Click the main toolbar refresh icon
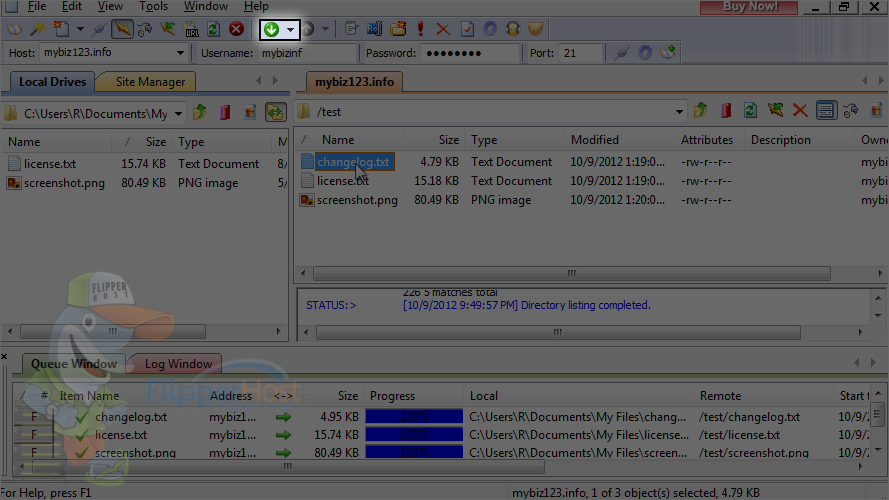The height and width of the screenshot is (500, 889). pos(214,29)
